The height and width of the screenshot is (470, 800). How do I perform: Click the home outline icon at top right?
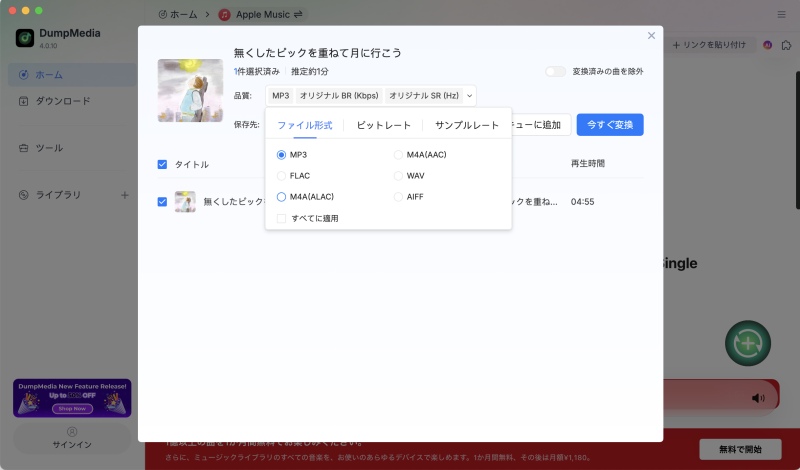(786, 45)
